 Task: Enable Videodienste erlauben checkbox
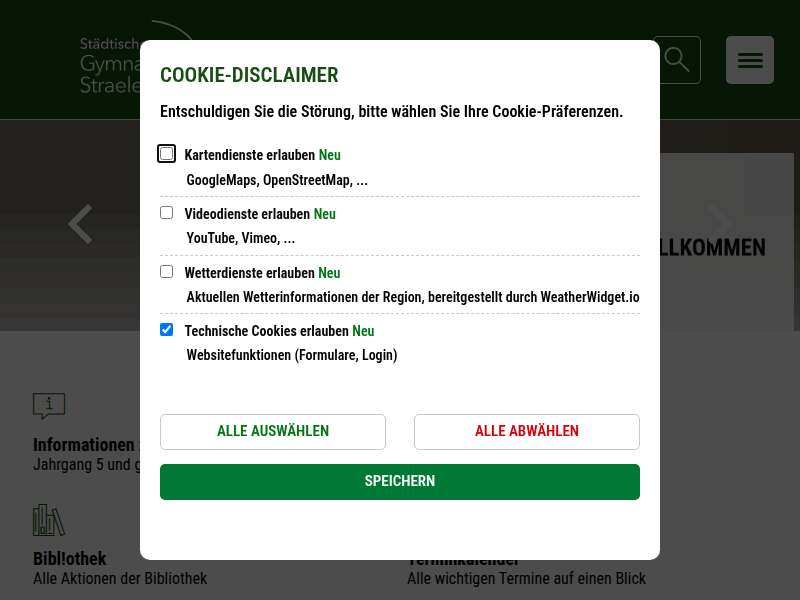(x=167, y=212)
